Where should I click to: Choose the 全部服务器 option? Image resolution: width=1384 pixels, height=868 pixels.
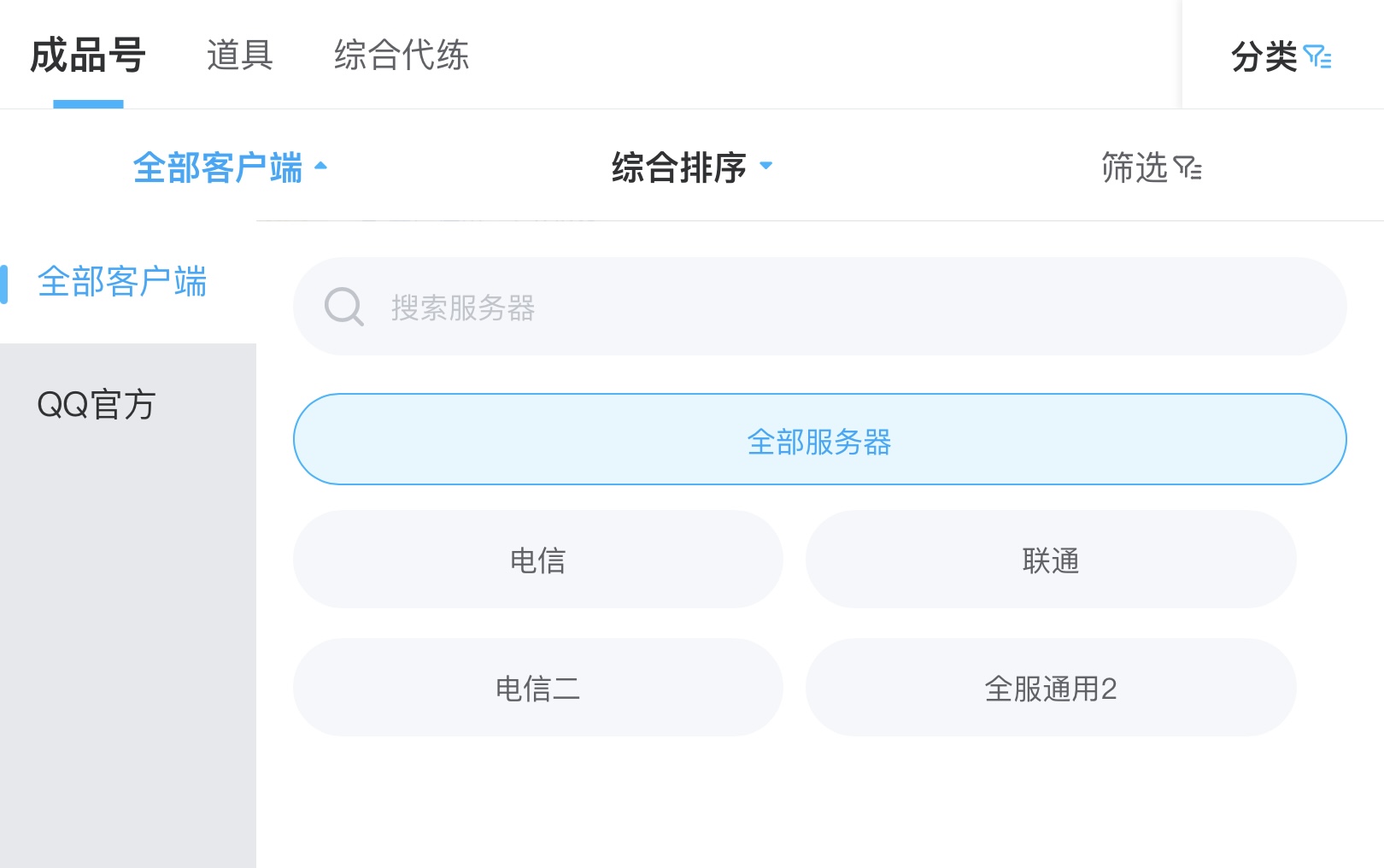(820, 439)
